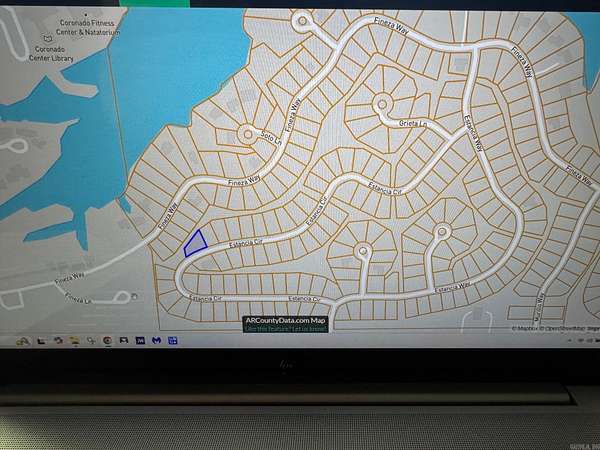The height and width of the screenshot is (450, 600).
Task: Click the Fineza Ln cul-de-sac loop
Action: [125, 296]
